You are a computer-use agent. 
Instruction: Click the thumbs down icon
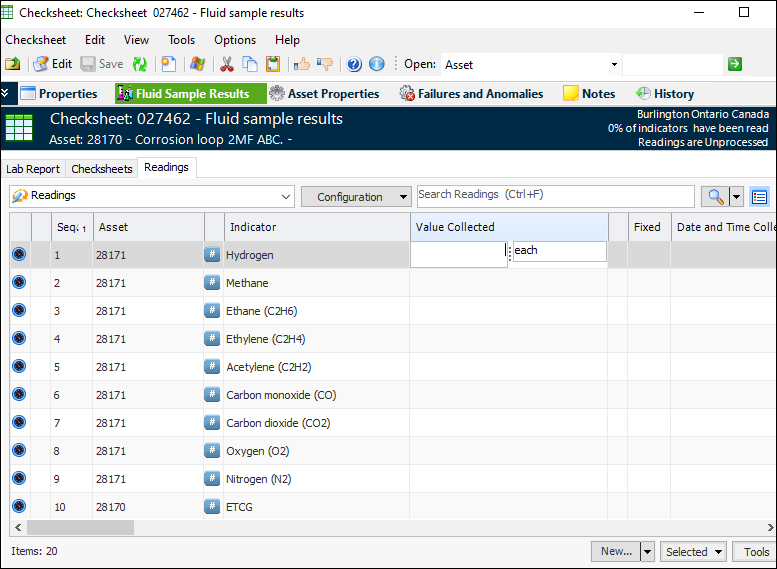tap(324, 64)
